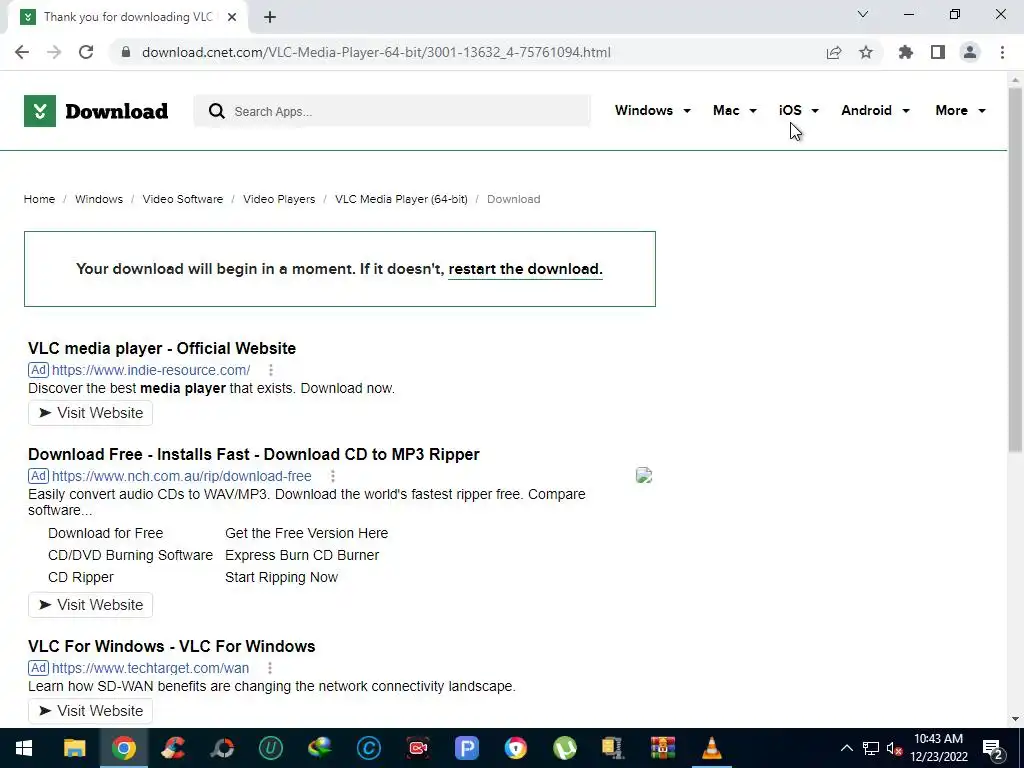Click the 'Download for Free' sitelink
Viewport: 1024px width, 768px height.
coord(106,534)
